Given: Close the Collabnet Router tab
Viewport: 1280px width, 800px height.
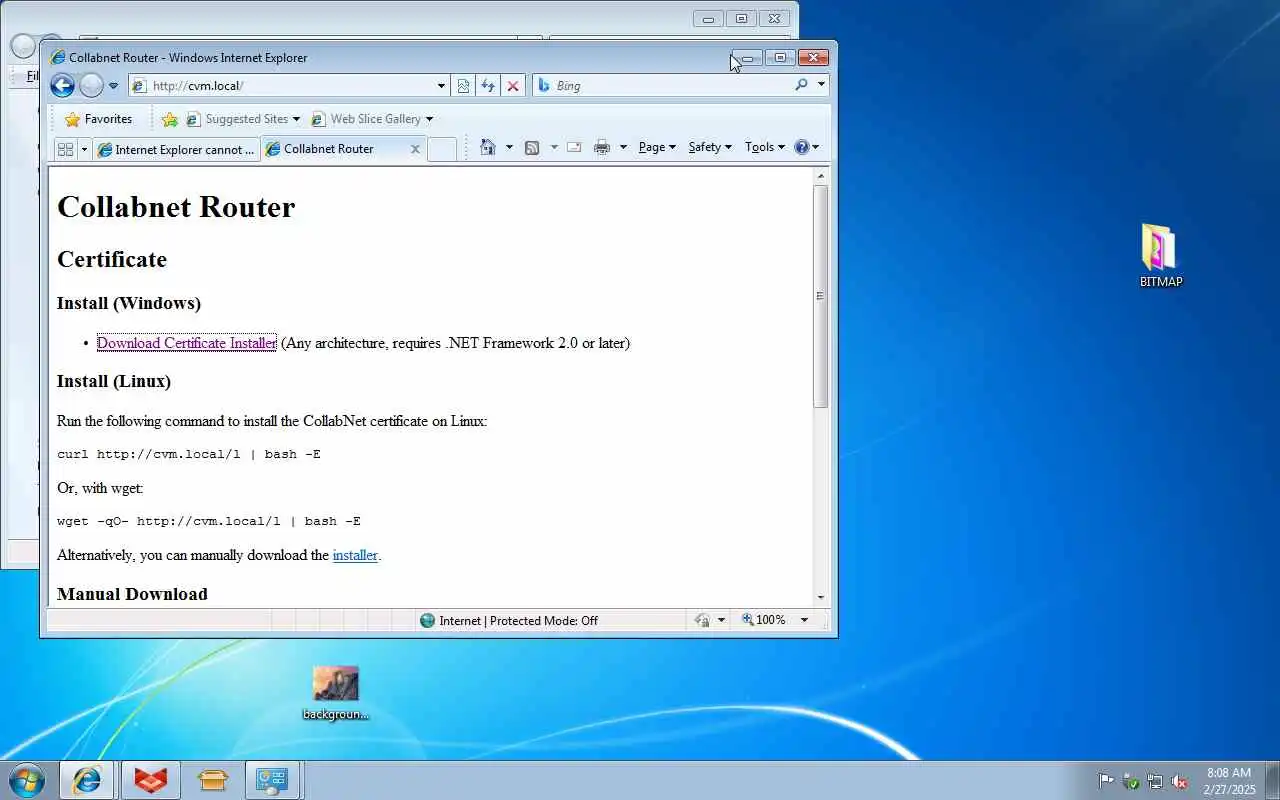Looking at the screenshot, I should [415, 149].
